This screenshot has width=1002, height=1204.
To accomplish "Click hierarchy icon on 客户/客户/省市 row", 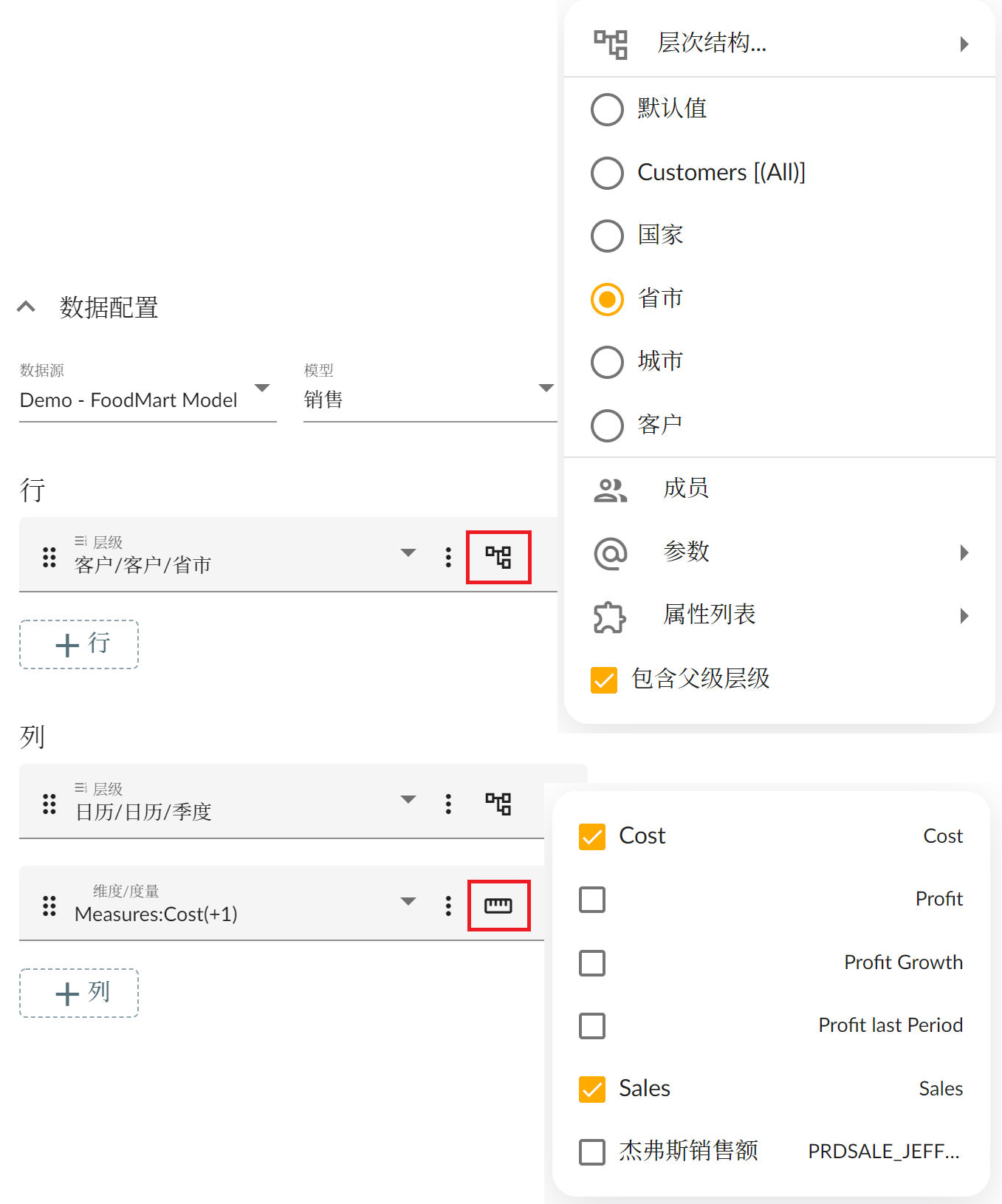I will click(x=498, y=557).
